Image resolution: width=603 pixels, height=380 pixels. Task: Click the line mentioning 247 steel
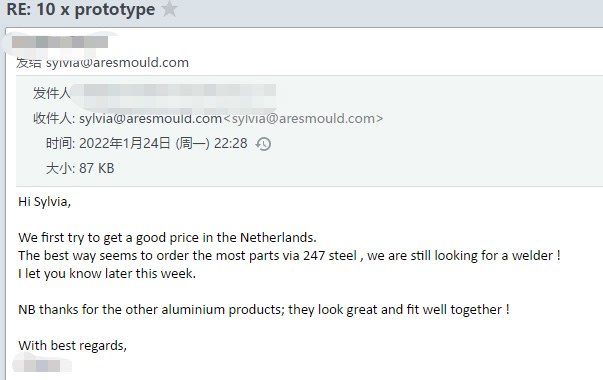pyautogui.click(x=289, y=255)
